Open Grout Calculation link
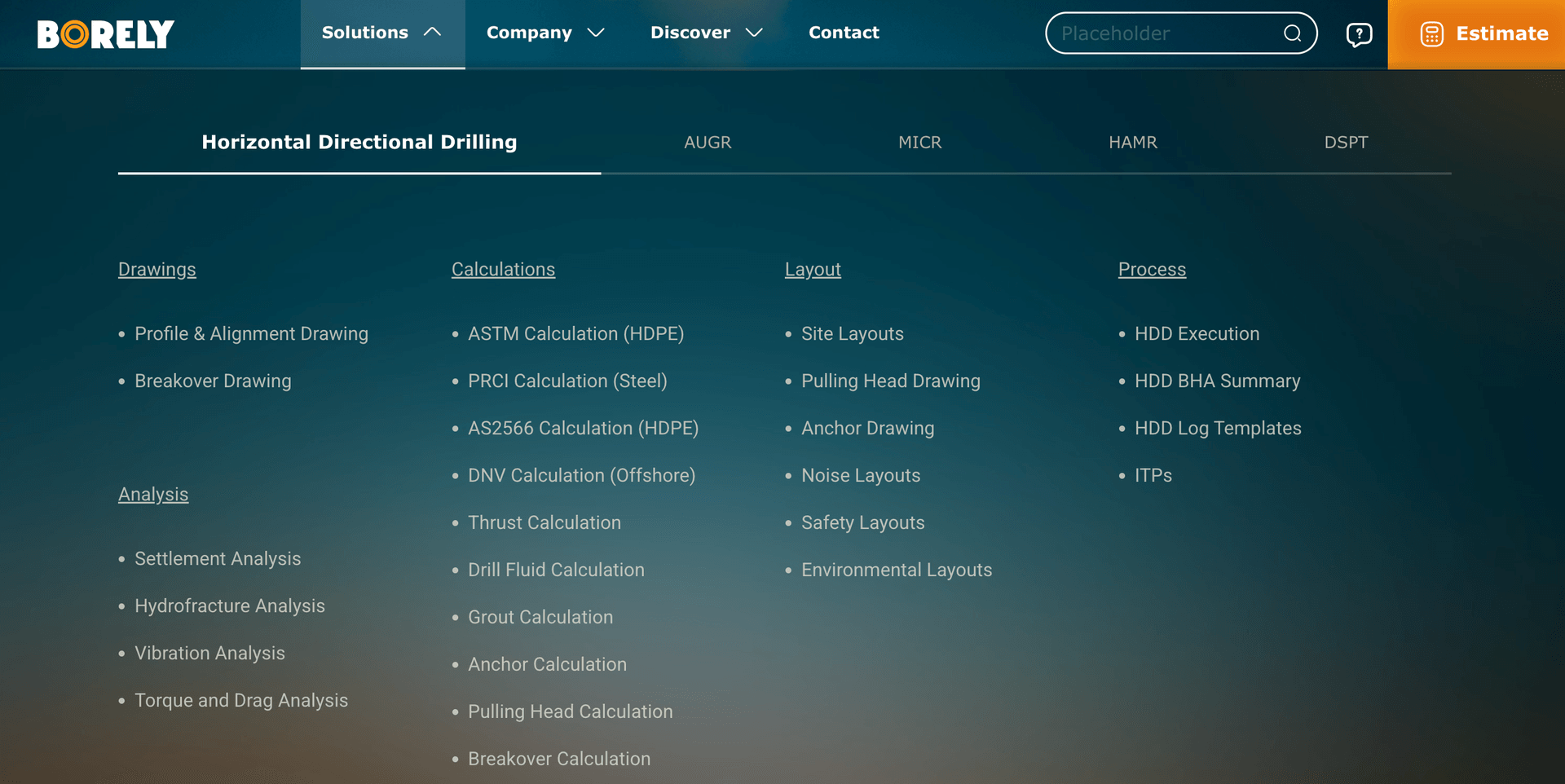Image resolution: width=1565 pixels, height=784 pixels. pyautogui.click(x=540, y=618)
